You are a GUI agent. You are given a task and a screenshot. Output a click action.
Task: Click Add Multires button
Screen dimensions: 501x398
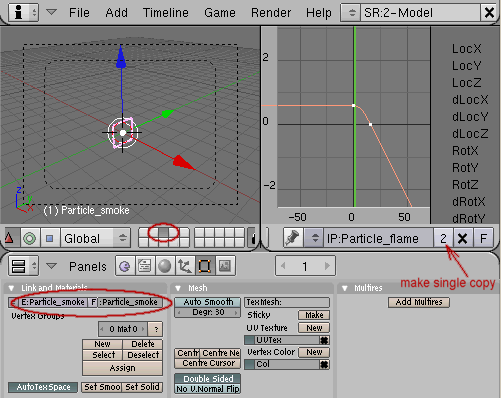pos(419,302)
